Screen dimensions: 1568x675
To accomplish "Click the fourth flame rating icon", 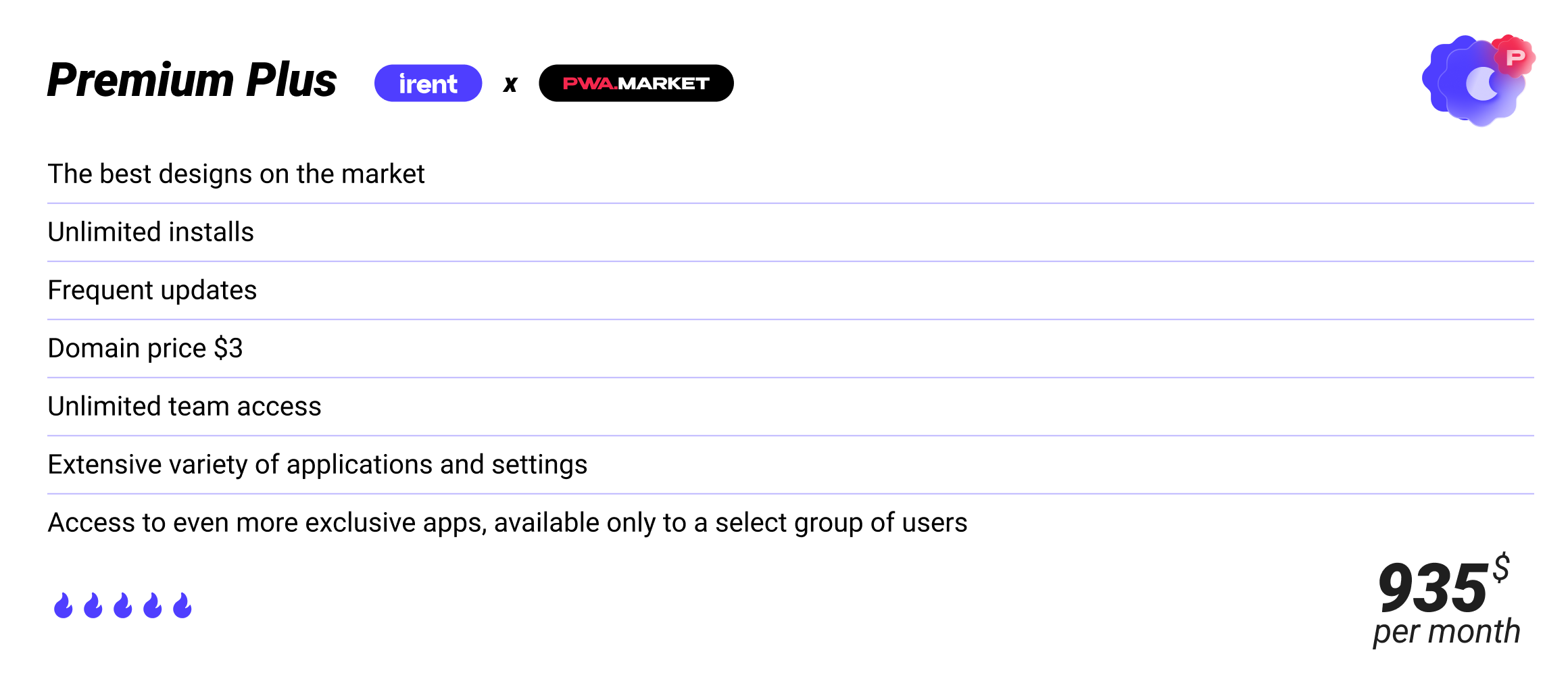I will pos(153,605).
